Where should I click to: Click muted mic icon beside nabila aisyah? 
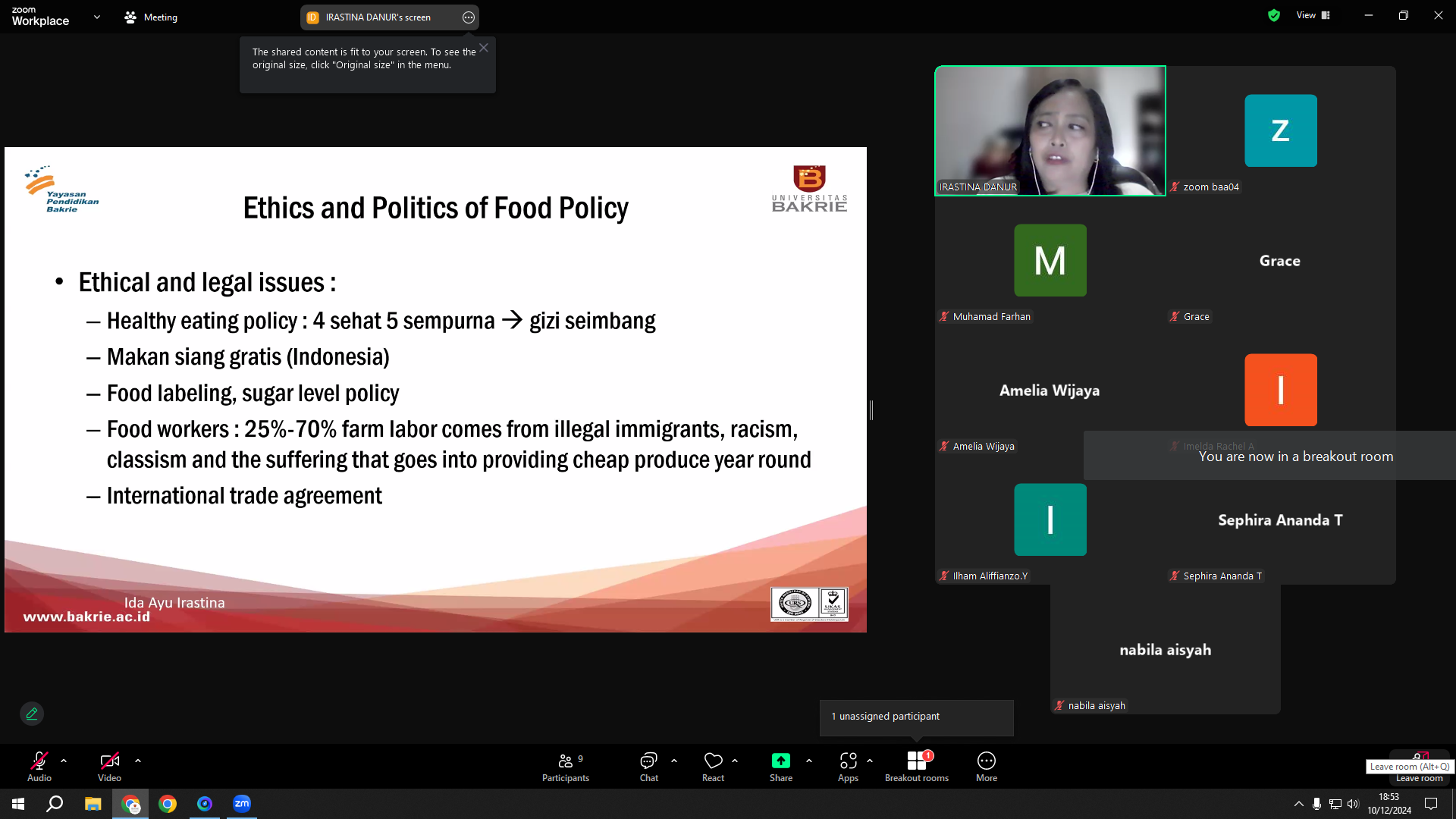[1059, 705]
